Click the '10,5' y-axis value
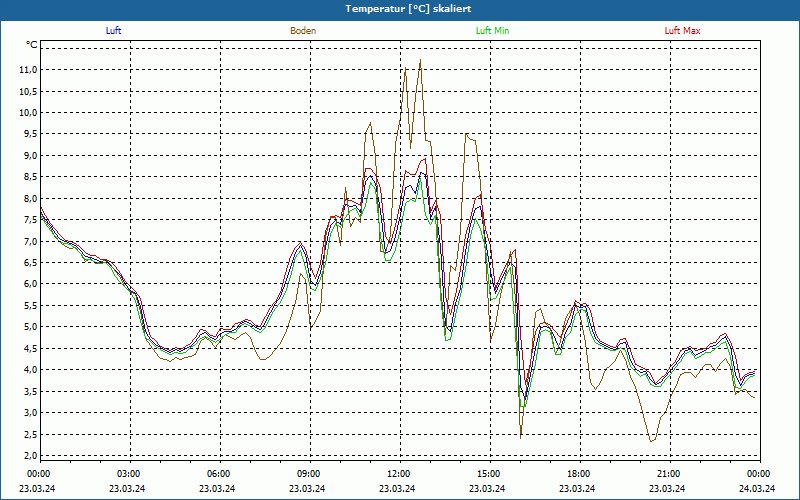 point(29,91)
